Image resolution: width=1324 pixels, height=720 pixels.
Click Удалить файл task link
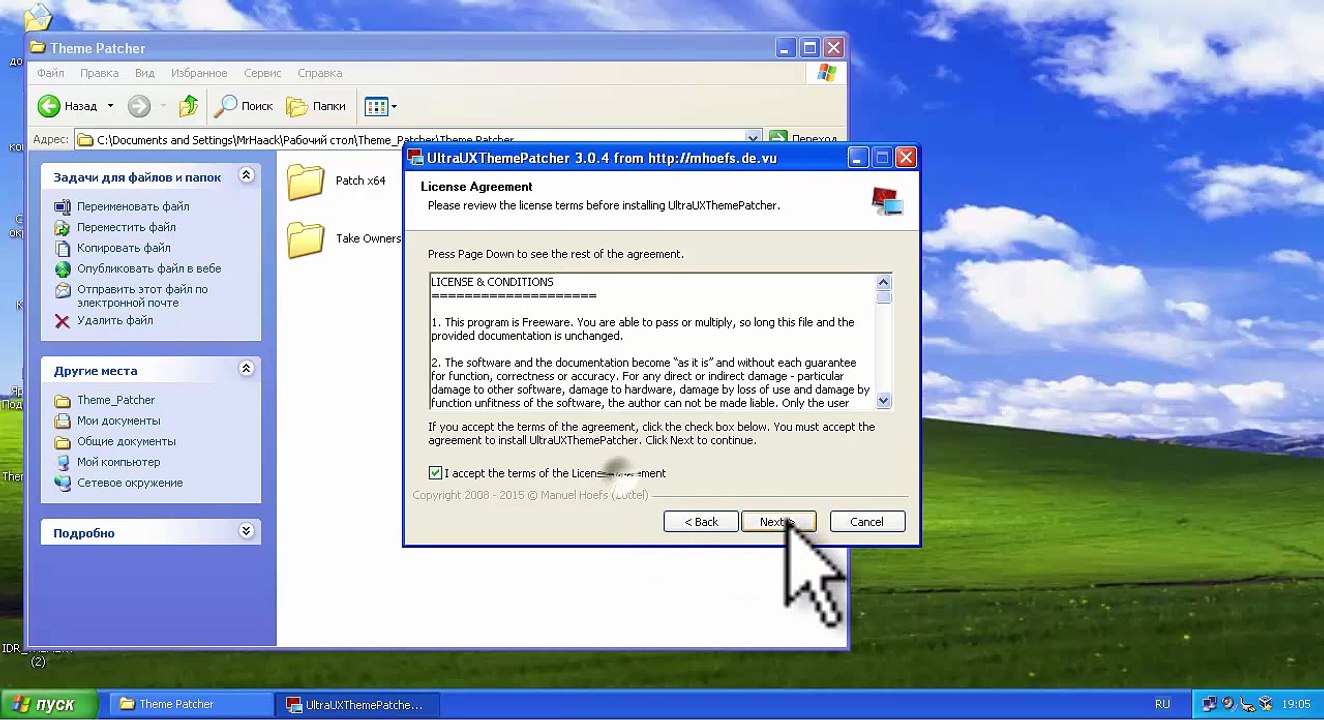(x=115, y=321)
